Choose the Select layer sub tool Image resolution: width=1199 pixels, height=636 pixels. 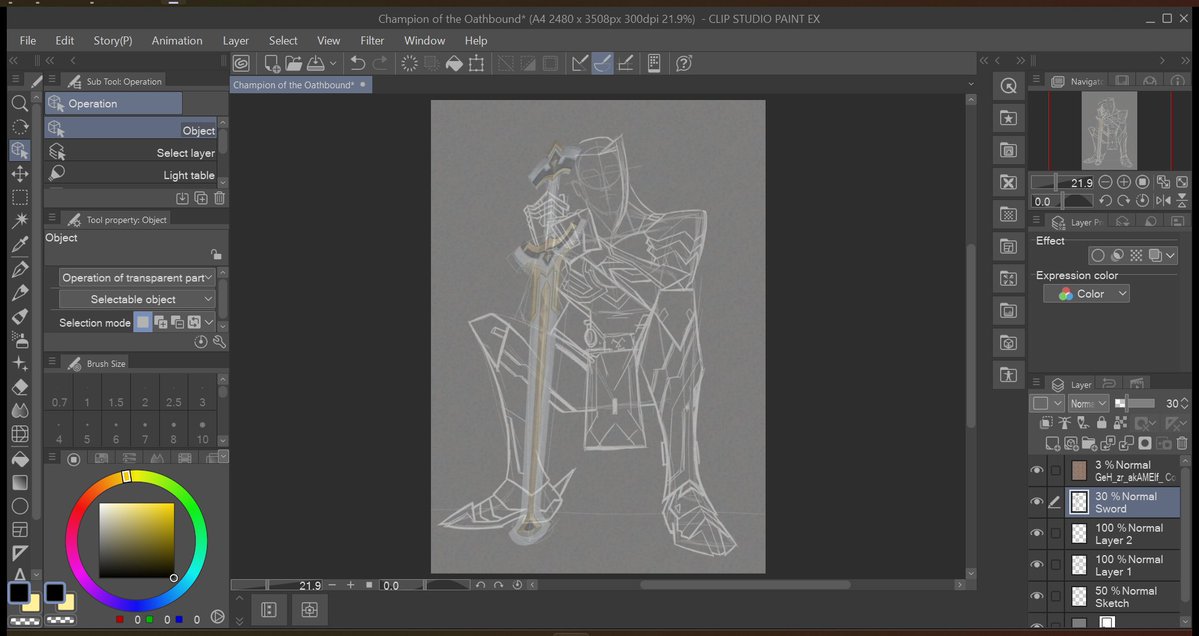pyautogui.click(x=135, y=153)
